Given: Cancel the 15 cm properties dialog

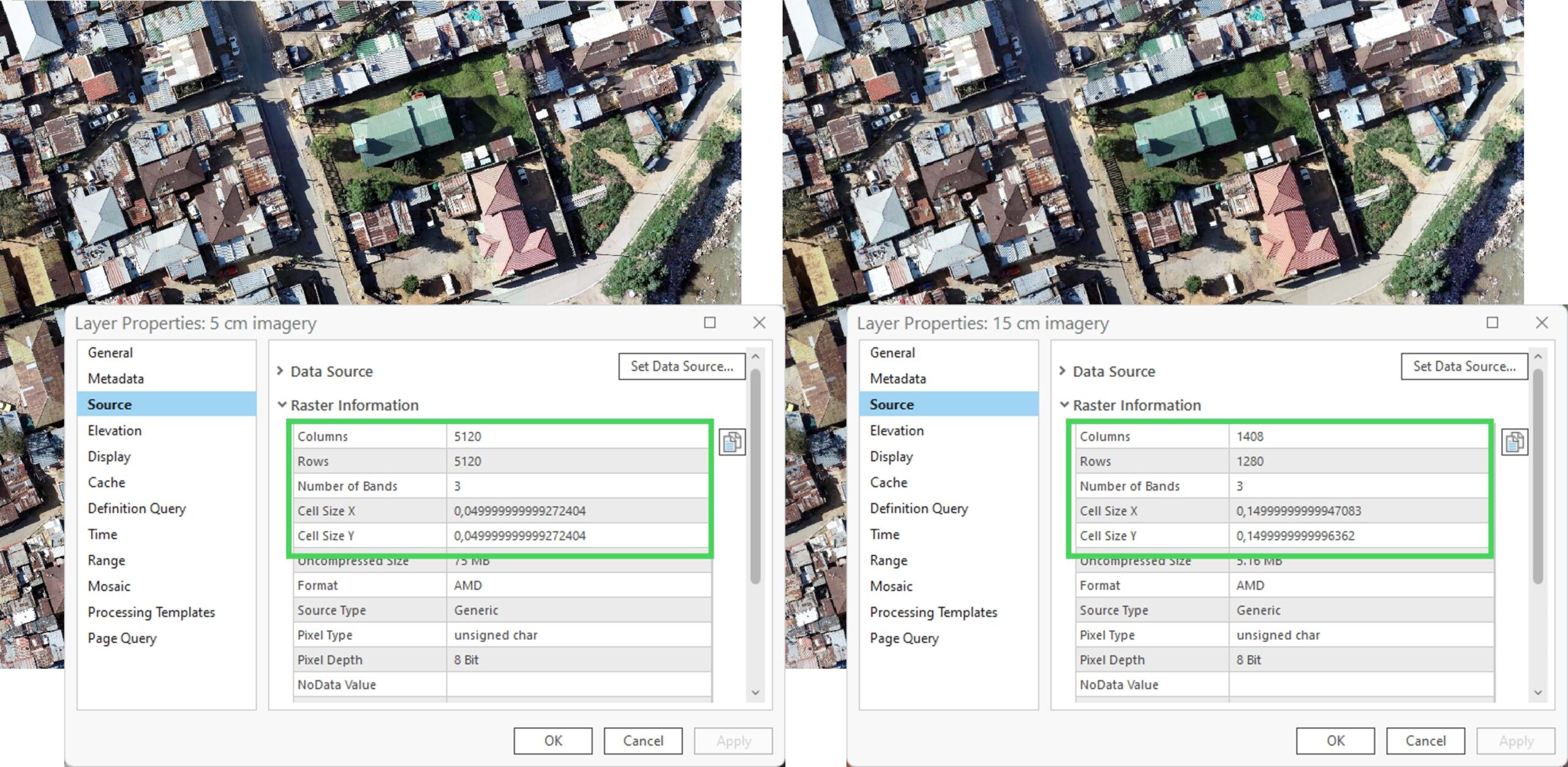Looking at the screenshot, I should coord(1425,740).
